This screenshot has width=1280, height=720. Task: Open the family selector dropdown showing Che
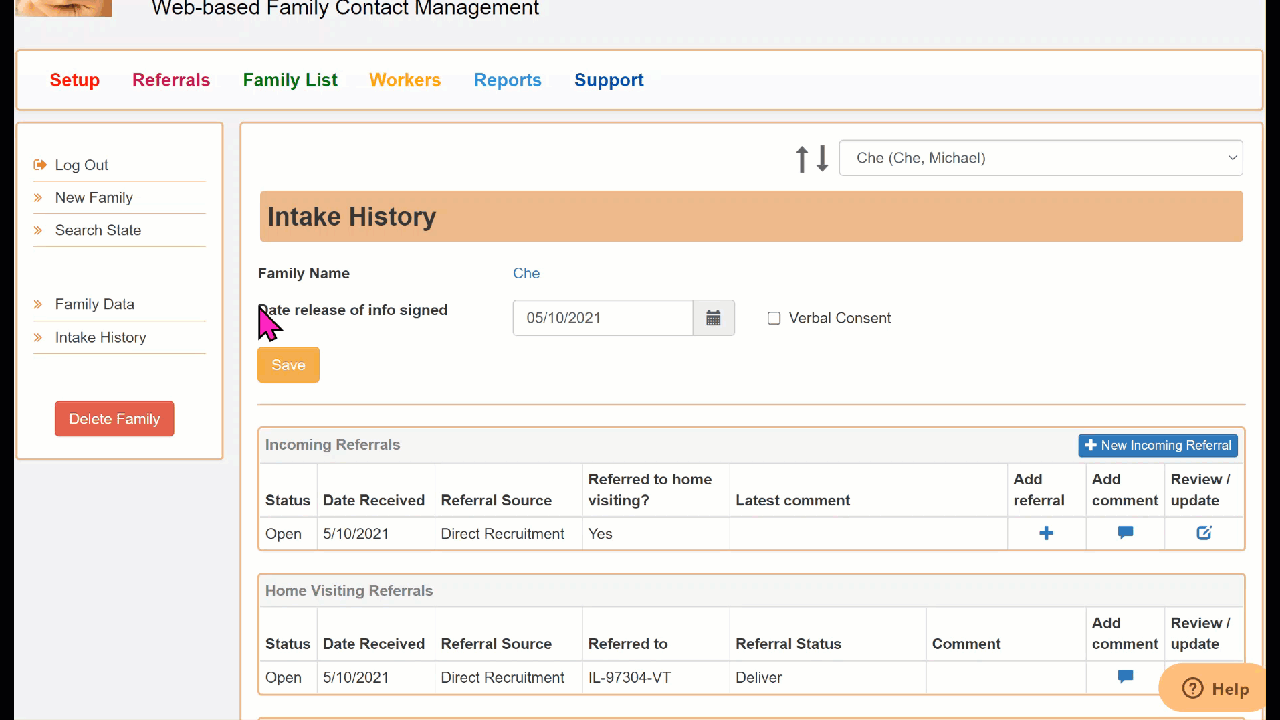[1041, 158]
